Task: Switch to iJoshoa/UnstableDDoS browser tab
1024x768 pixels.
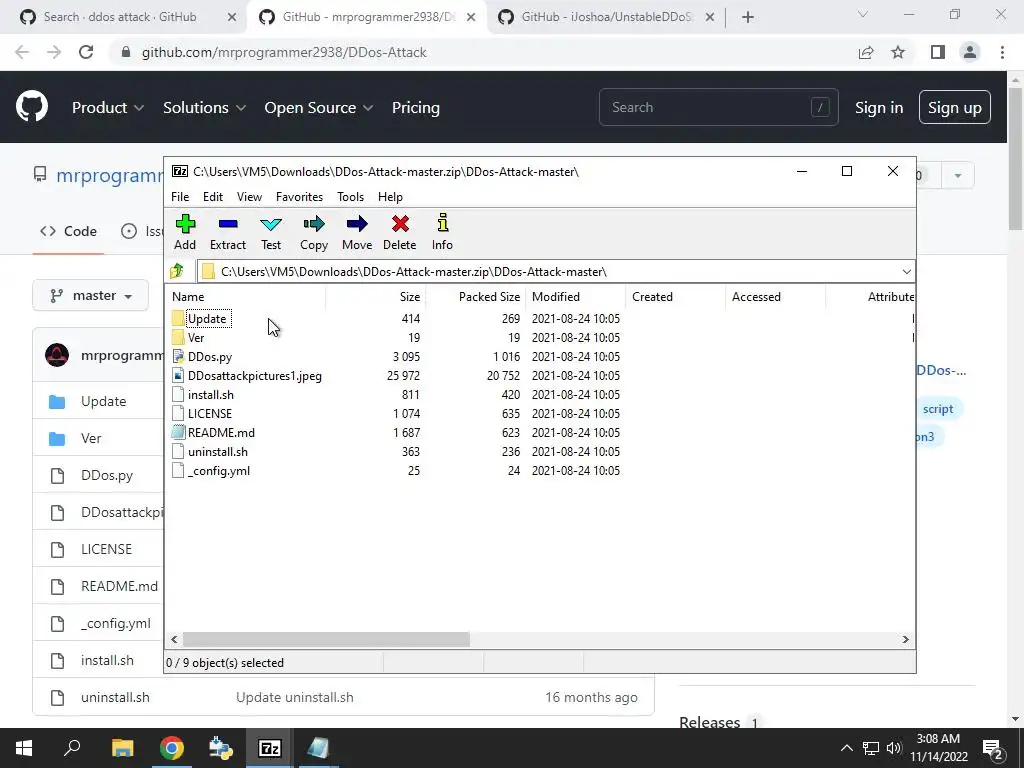Action: pyautogui.click(x=607, y=17)
